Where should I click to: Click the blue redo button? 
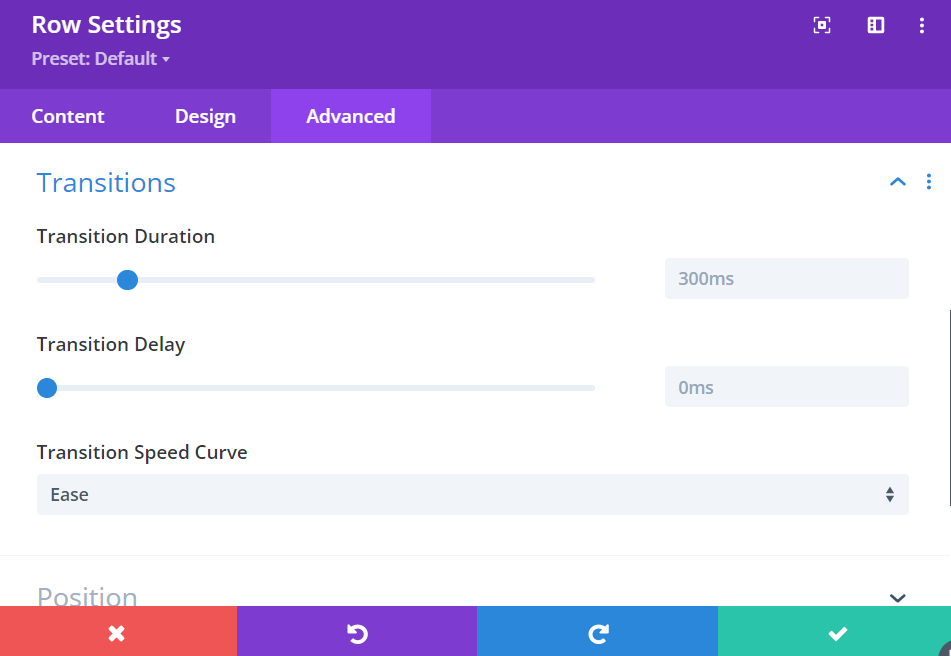coord(597,631)
